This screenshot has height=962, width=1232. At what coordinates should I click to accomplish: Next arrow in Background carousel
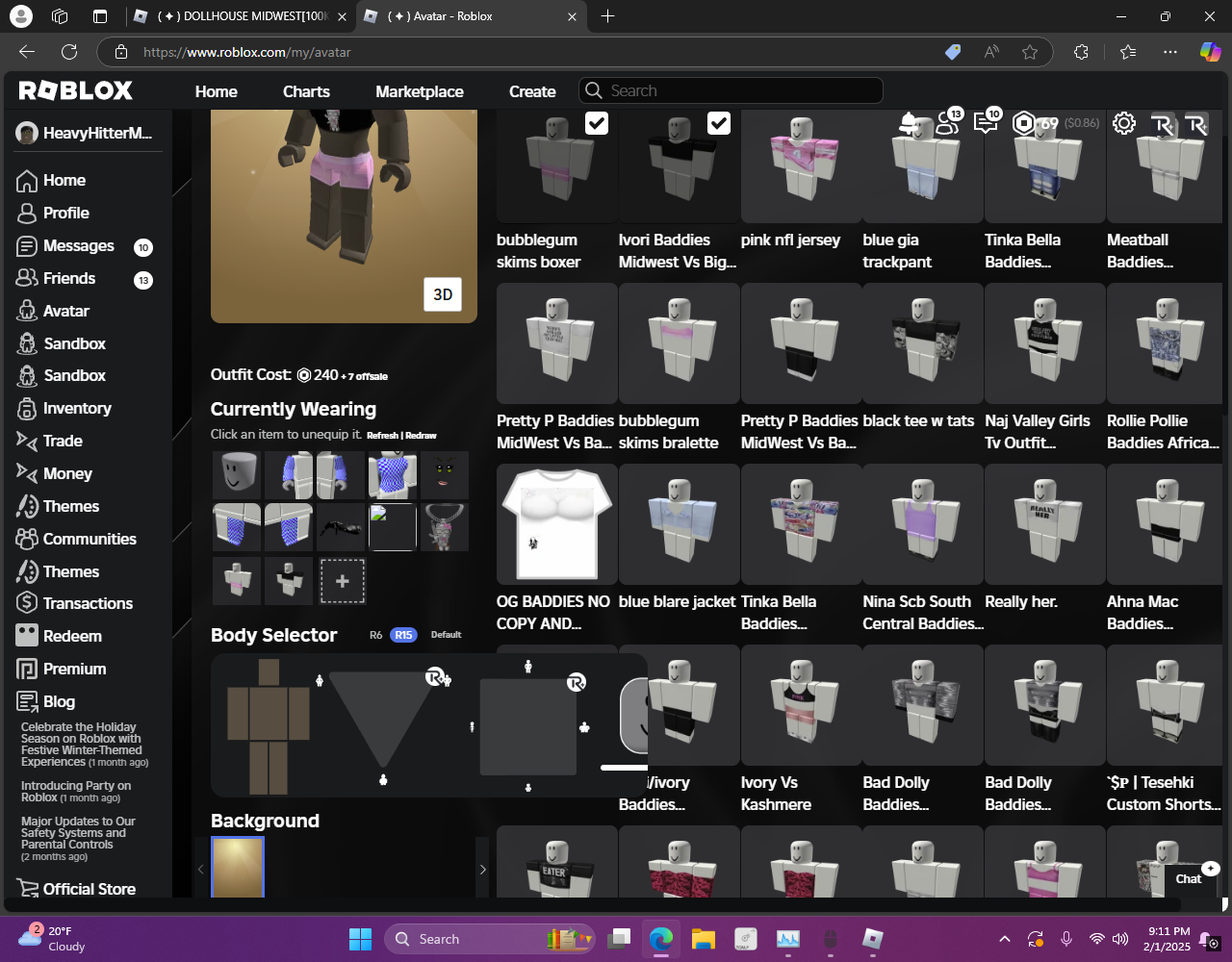click(x=482, y=869)
